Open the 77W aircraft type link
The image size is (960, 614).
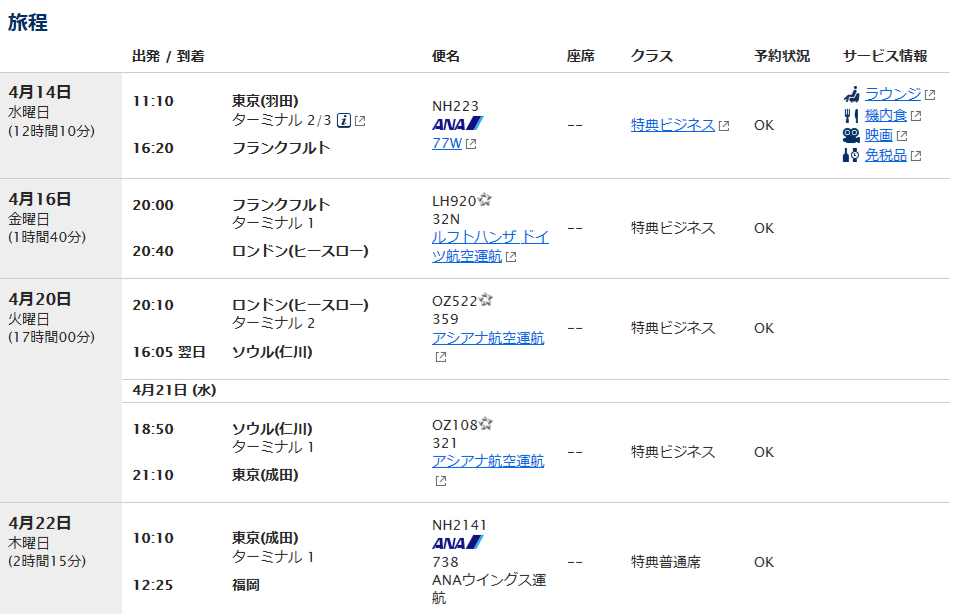click(447, 143)
